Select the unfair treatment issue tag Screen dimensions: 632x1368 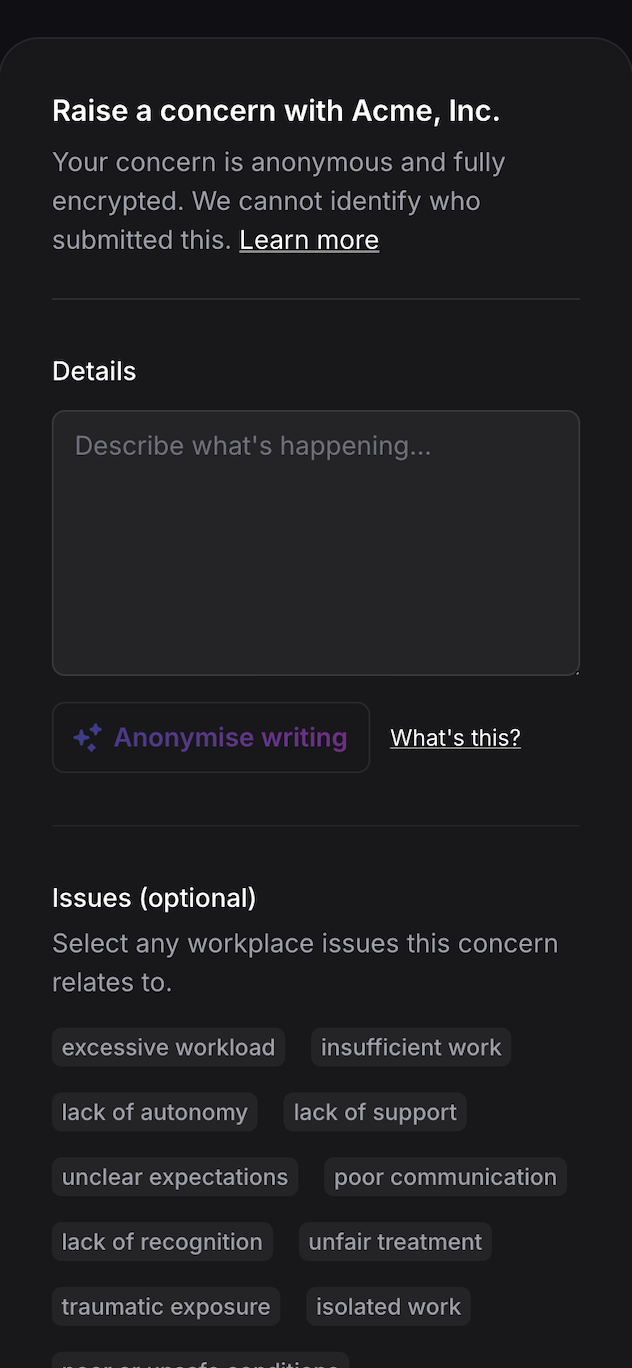[395, 1242]
